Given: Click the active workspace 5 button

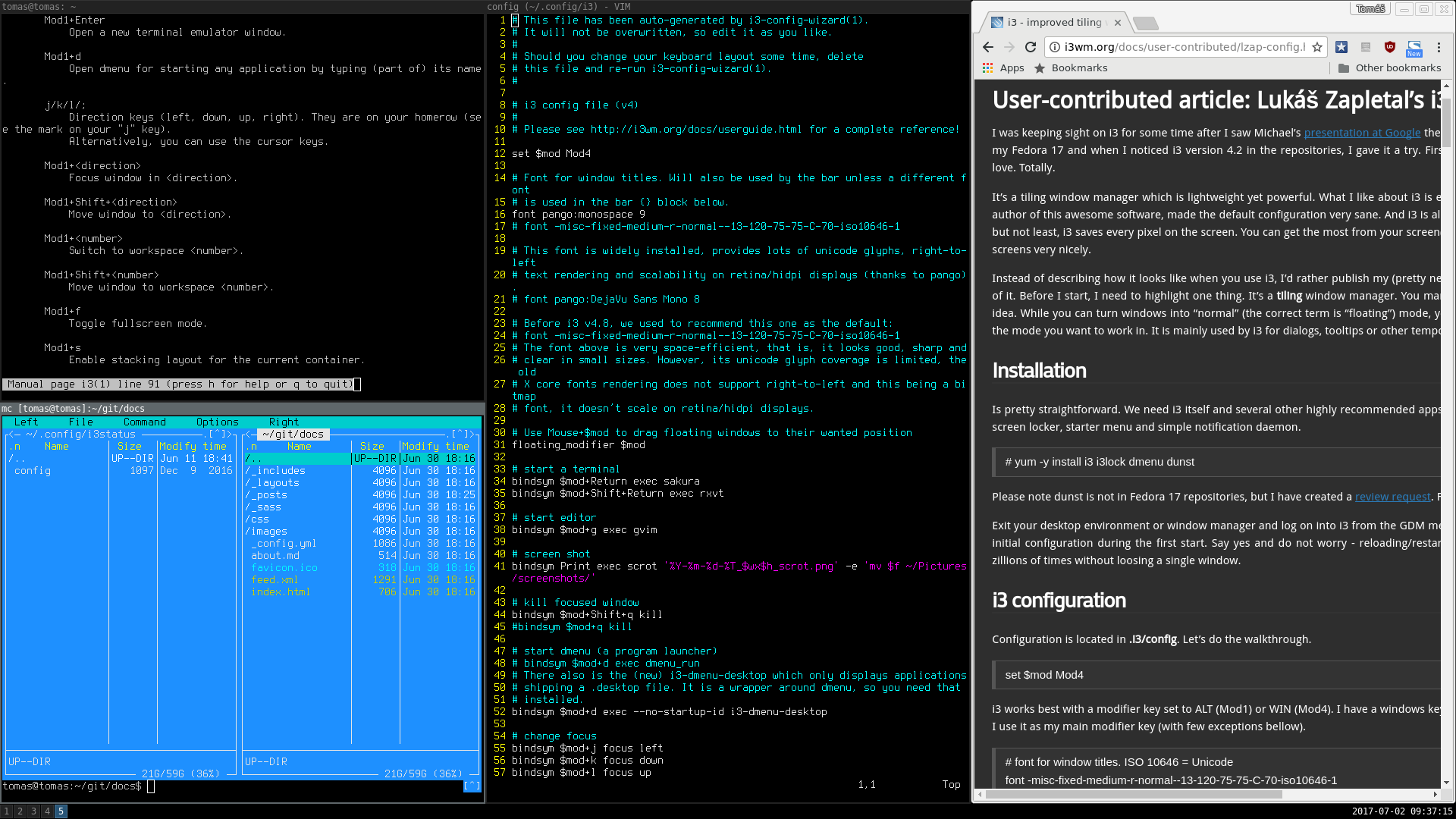Looking at the screenshot, I should [x=61, y=811].
